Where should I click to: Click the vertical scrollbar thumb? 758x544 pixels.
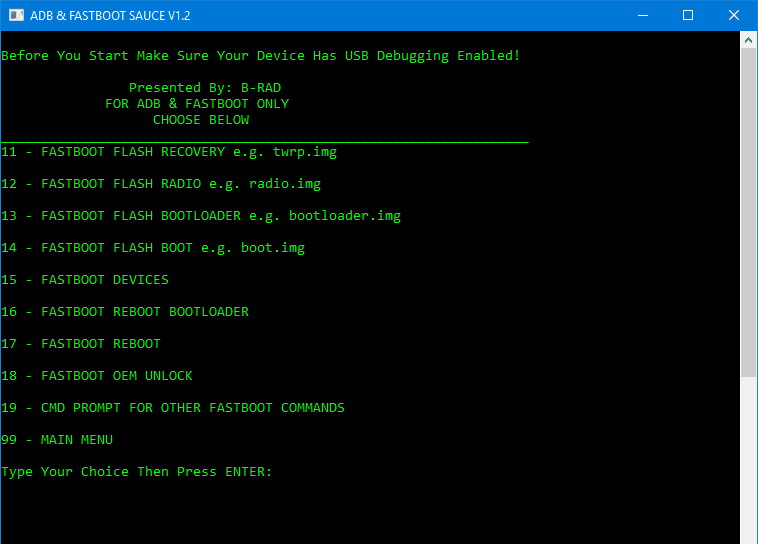(748, 212)
